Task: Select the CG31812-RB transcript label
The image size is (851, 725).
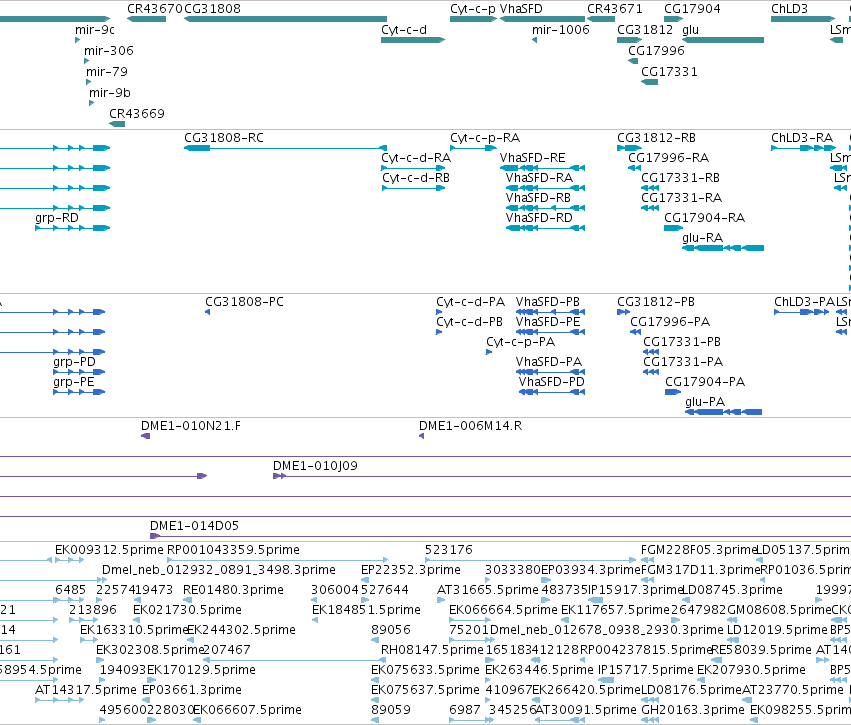Action: click(x=656, y=138)
